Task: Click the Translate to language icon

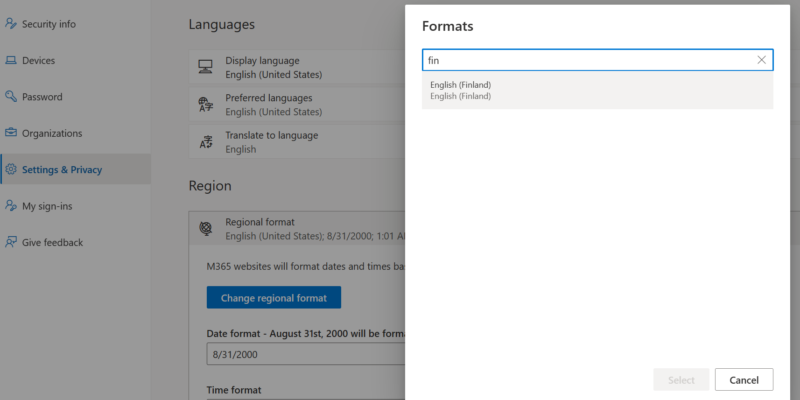Action: point(205,142)
